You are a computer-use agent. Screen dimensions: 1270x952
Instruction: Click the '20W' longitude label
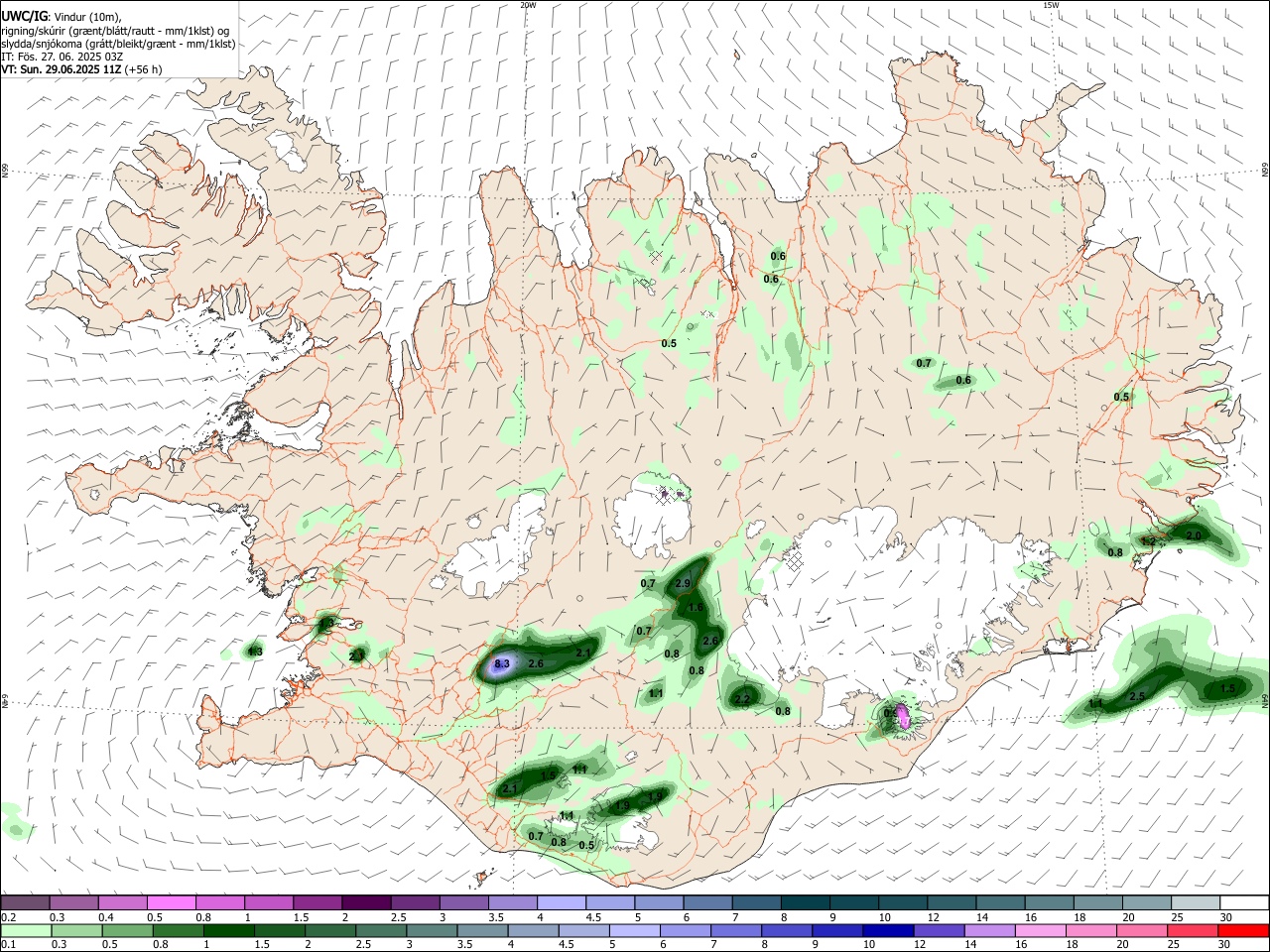coord(528,5)
